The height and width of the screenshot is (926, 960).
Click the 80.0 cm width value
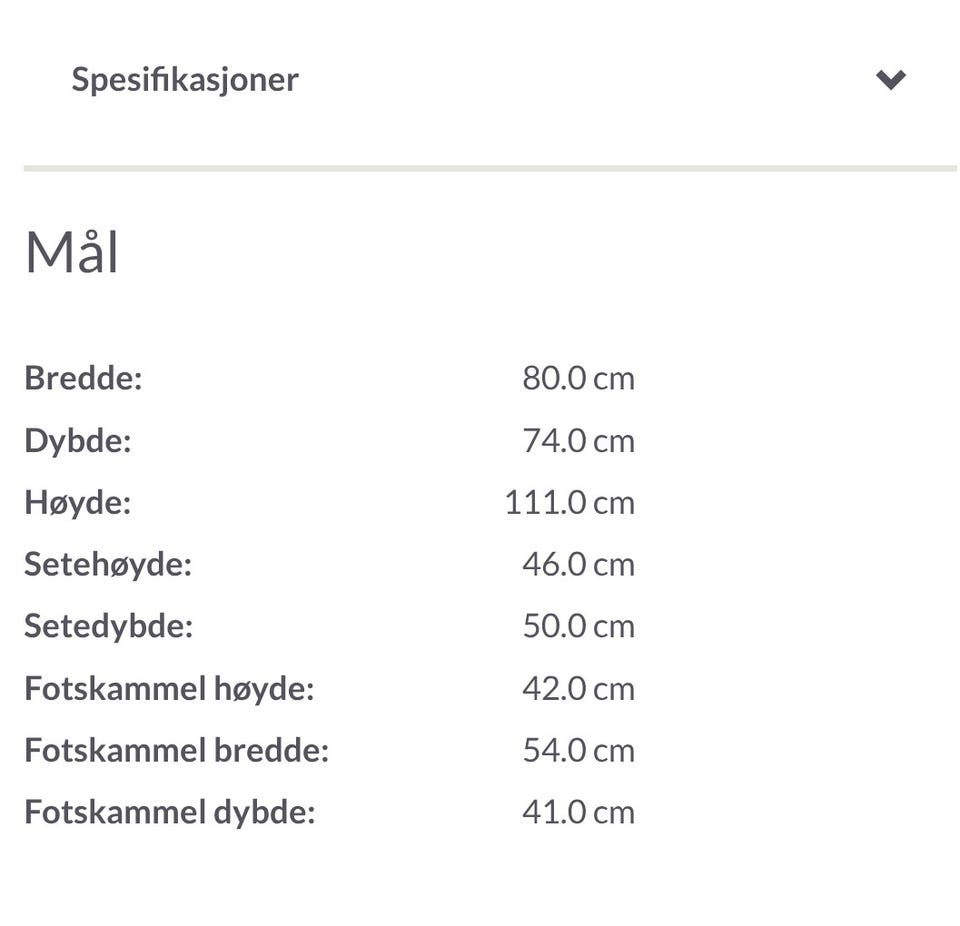pyautogui.click(x=578, y=379)
